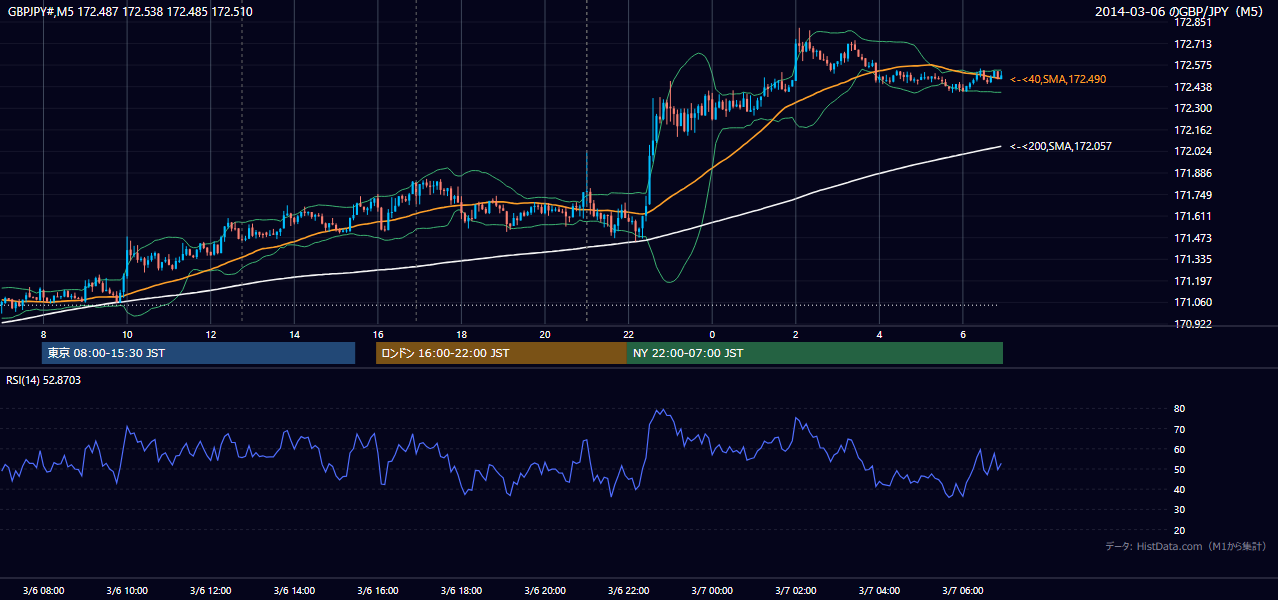Click hour tick 18 under the price chart
Viewport: 1278px width, 600px height.
point(461,334)
